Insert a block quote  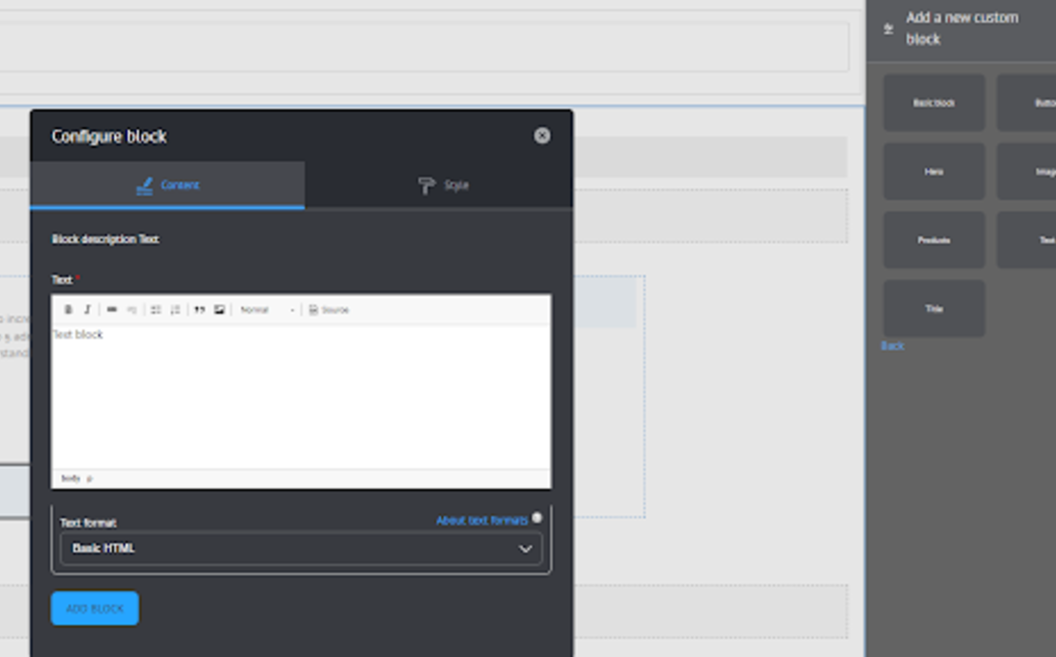[199, 310]
